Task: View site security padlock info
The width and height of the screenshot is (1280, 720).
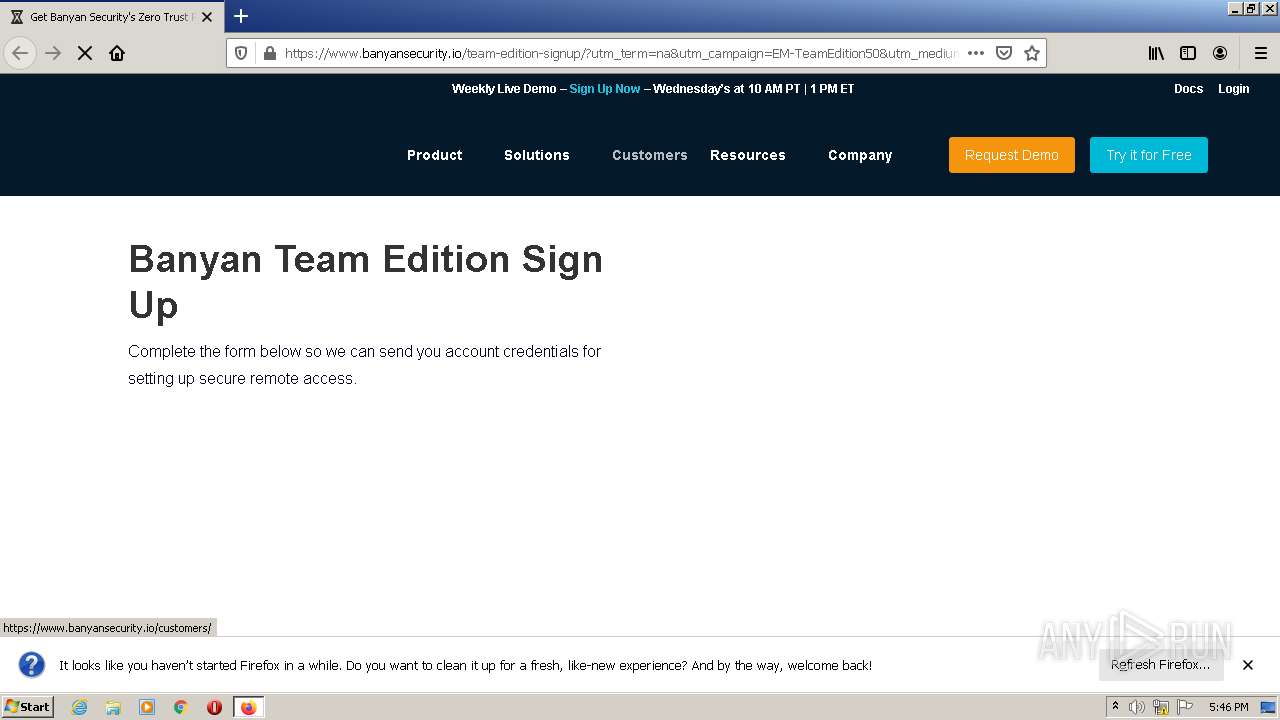Action: tap(269, 53)
